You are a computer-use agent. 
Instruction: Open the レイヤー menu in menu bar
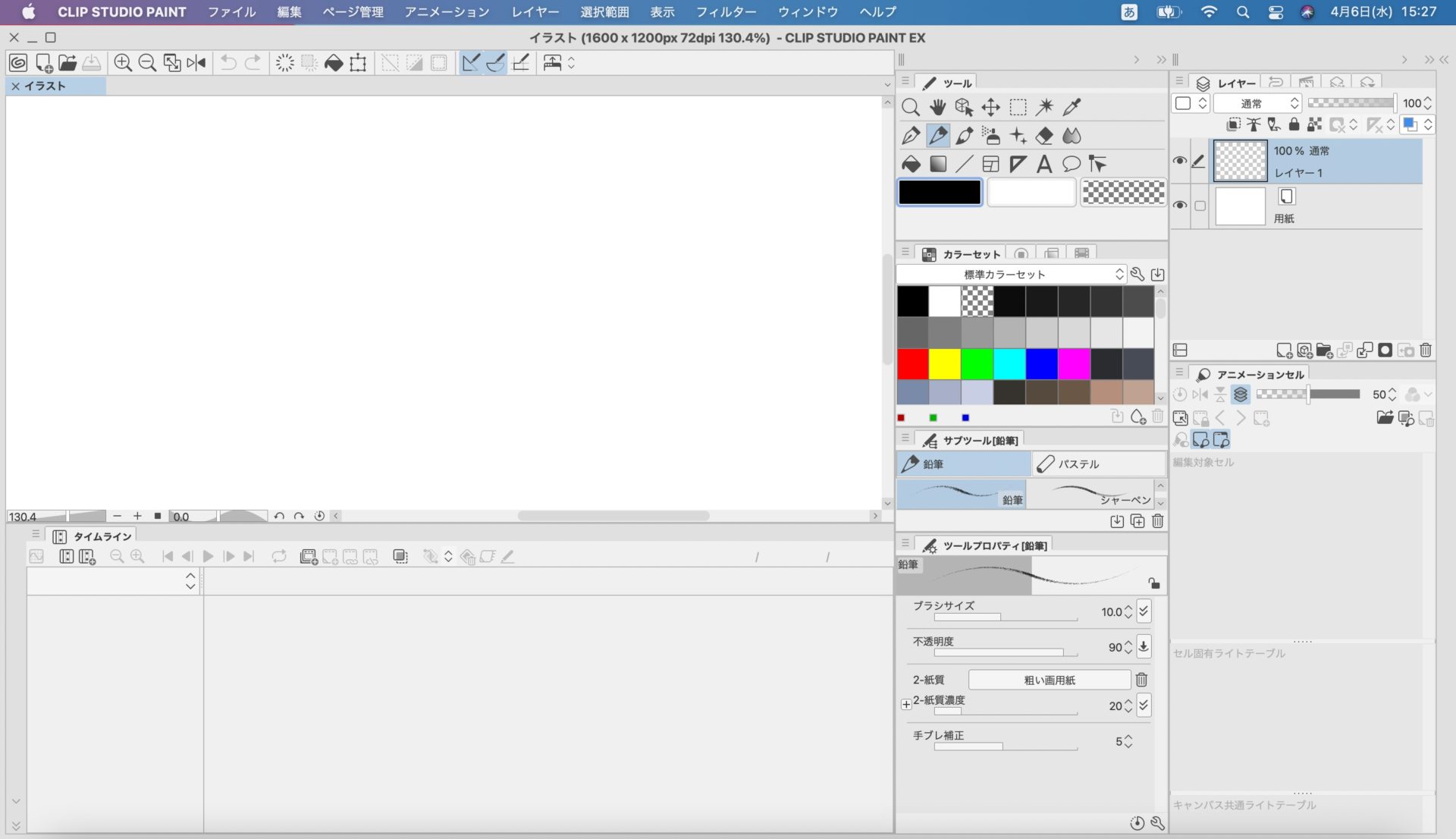535,12
